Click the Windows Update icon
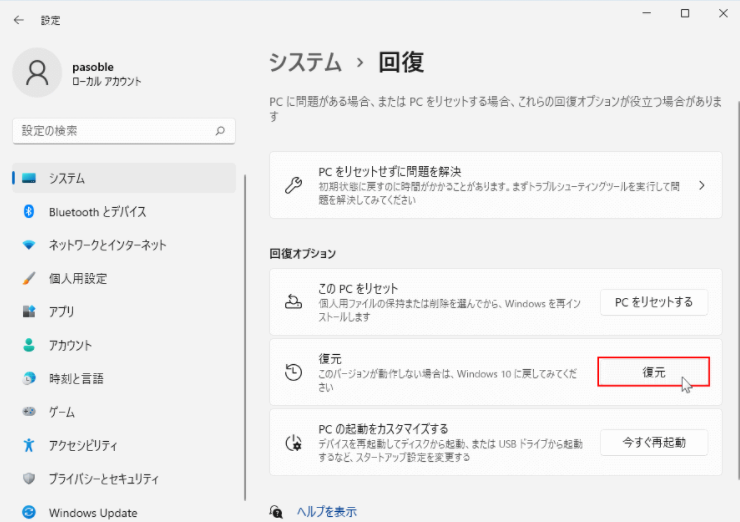This screenshot has width=740, height=522. (x=29, y=513)
